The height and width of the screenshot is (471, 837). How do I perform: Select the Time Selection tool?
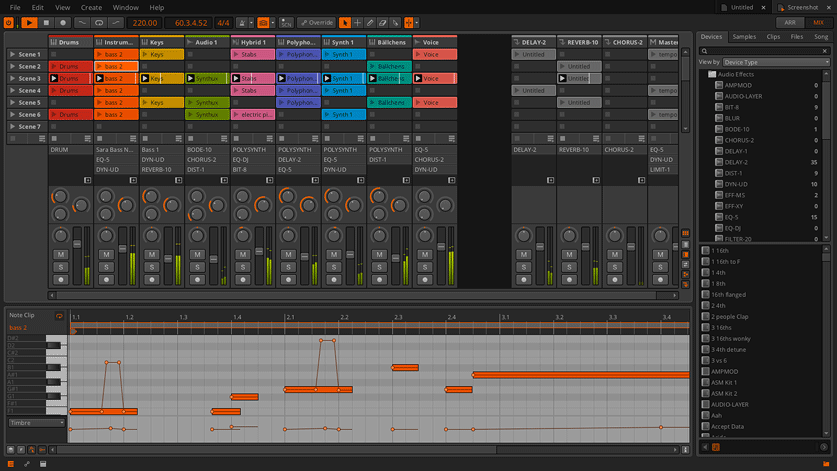point(358,23)
